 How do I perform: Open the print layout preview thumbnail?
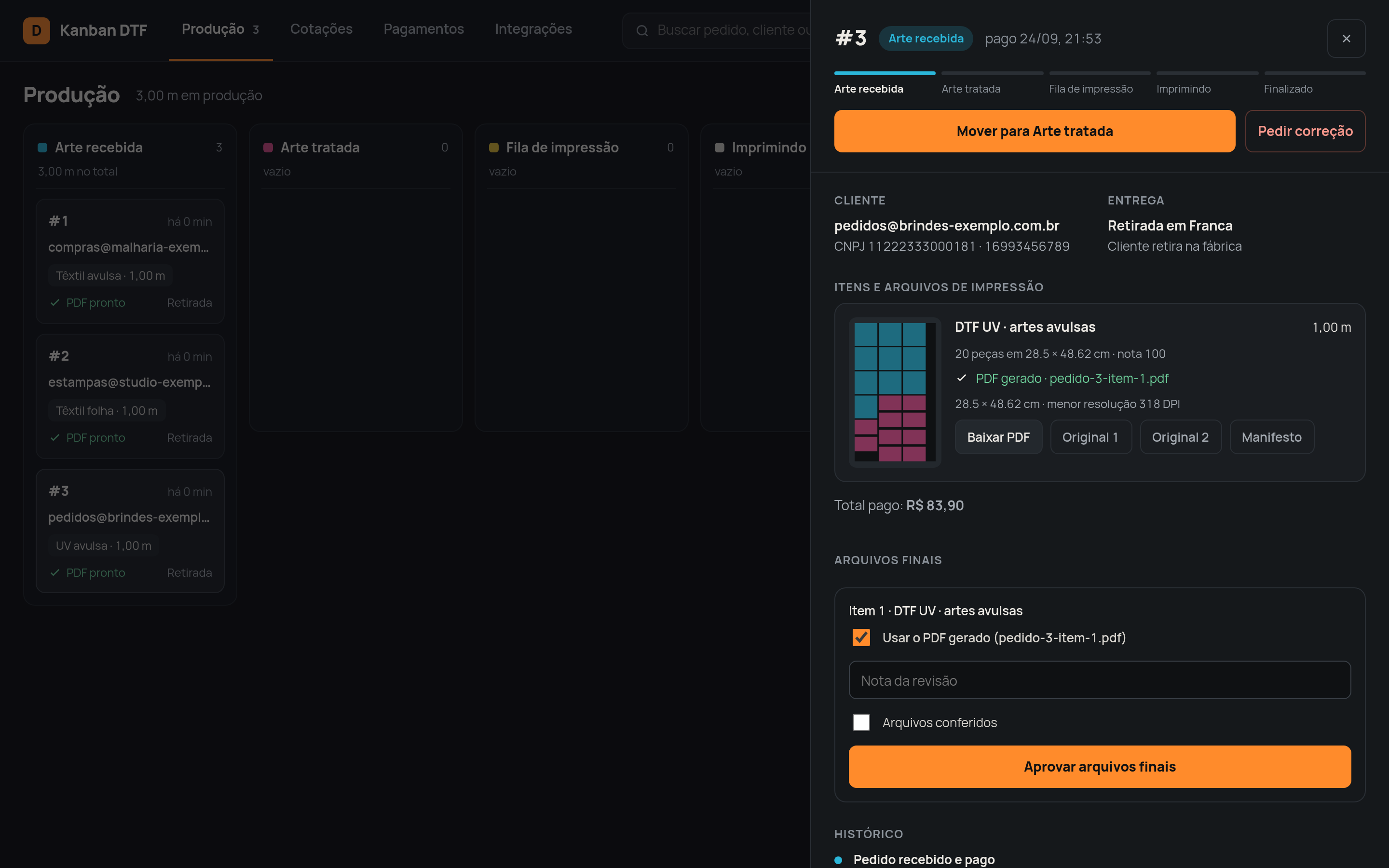(894, 392)
